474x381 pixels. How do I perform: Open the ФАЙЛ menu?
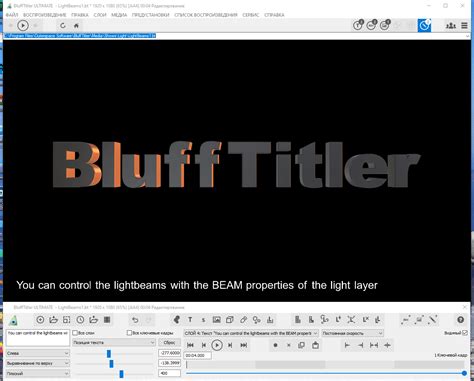pos(12,15)
